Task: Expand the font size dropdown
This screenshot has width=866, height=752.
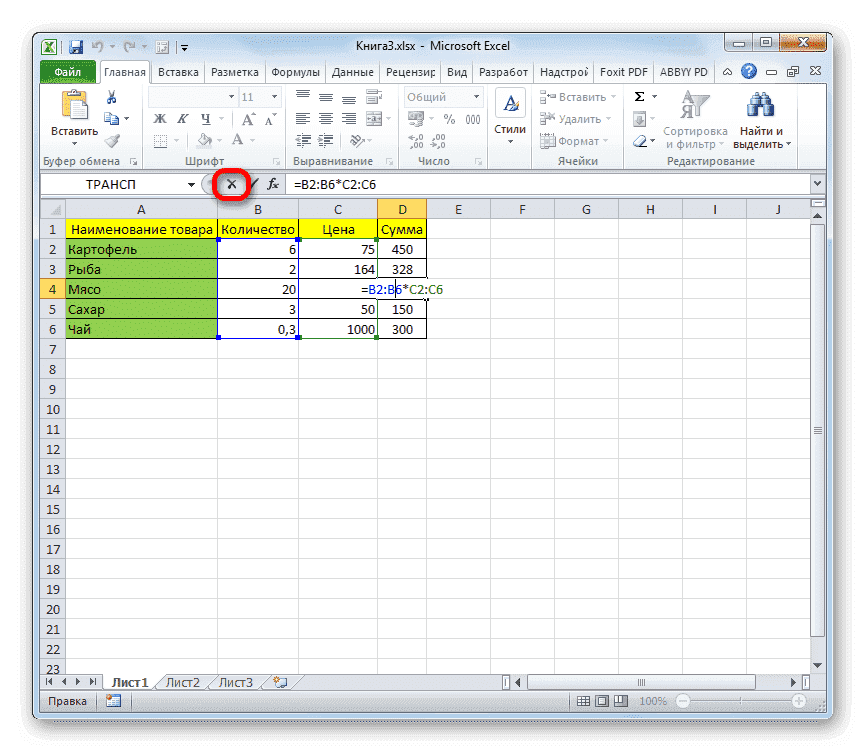Action: [272, 95]
